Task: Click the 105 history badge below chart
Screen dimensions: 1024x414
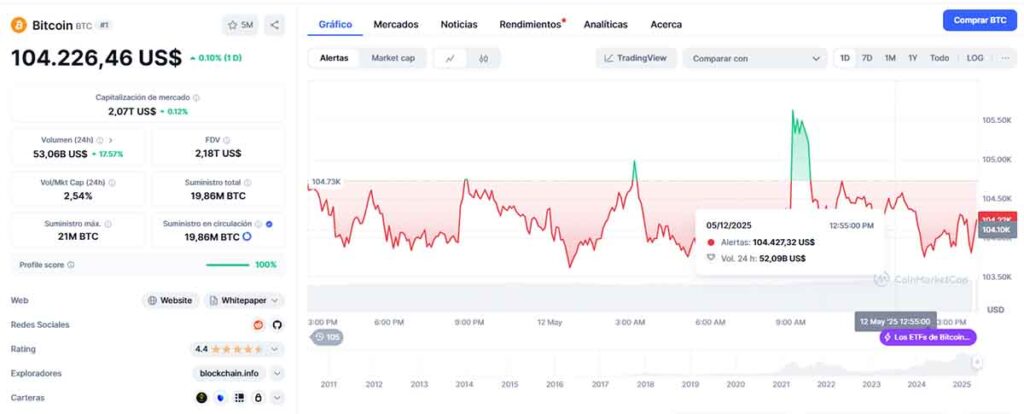Action: (328, 338)
